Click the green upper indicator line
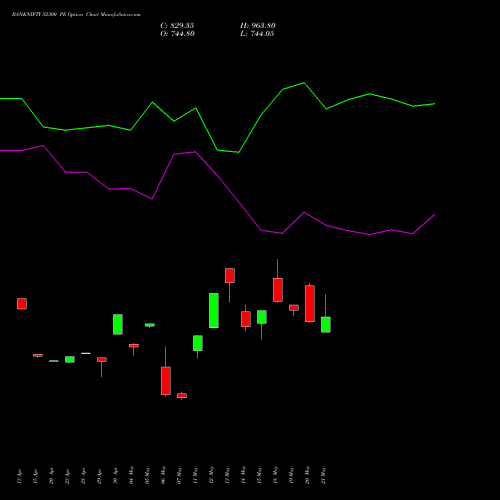500x500 pixels. point(217,150)
